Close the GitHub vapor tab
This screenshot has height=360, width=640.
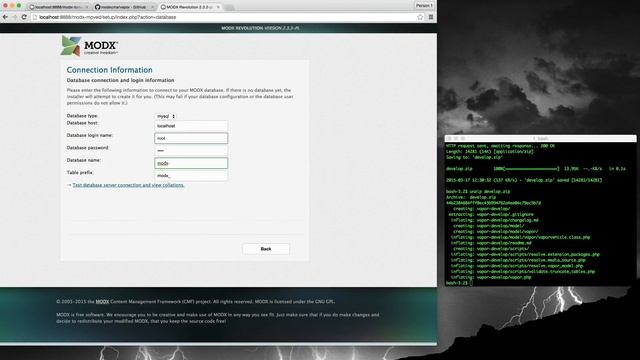(152, 7)
